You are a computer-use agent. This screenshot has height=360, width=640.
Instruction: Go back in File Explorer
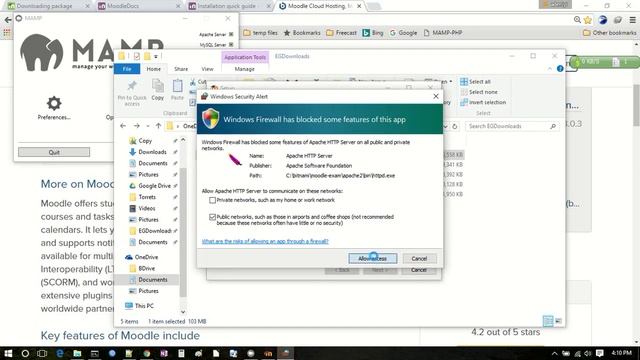click(x=123, y=126)
